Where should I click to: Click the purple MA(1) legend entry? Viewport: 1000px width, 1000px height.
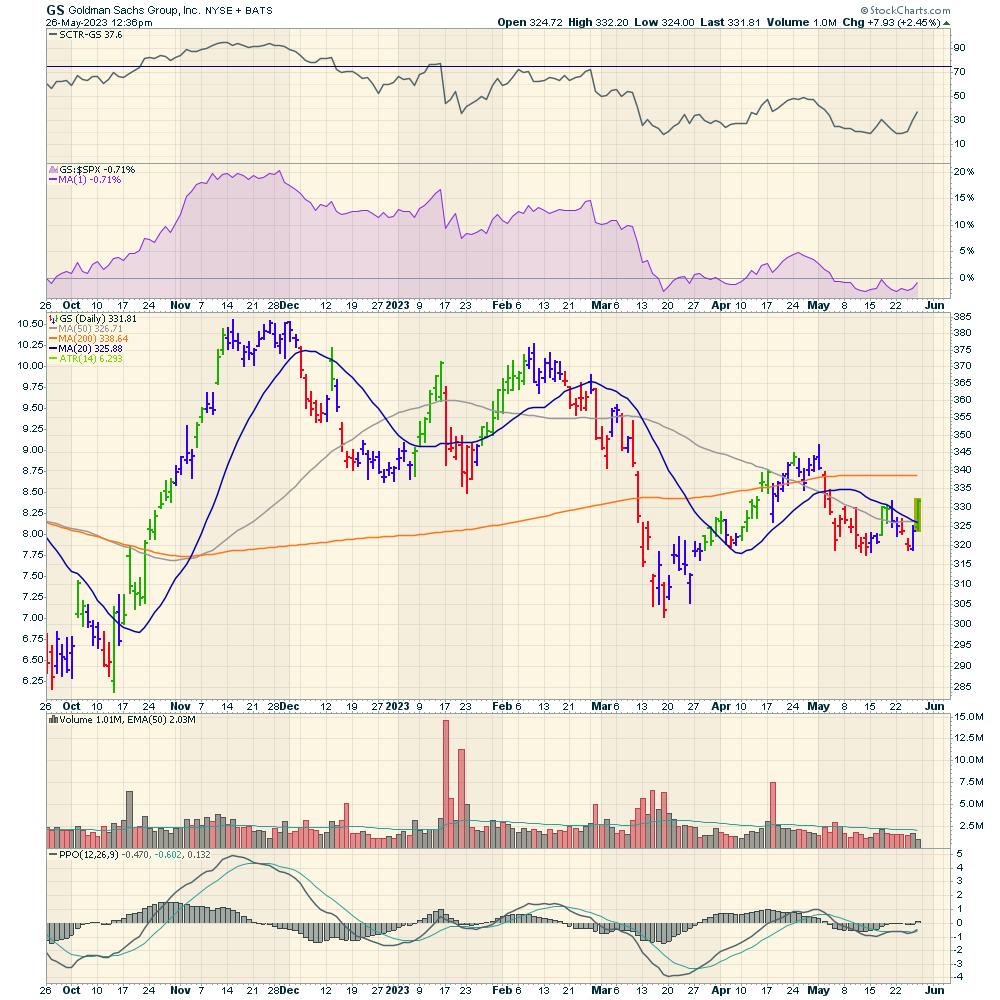(x=91, y=180)
